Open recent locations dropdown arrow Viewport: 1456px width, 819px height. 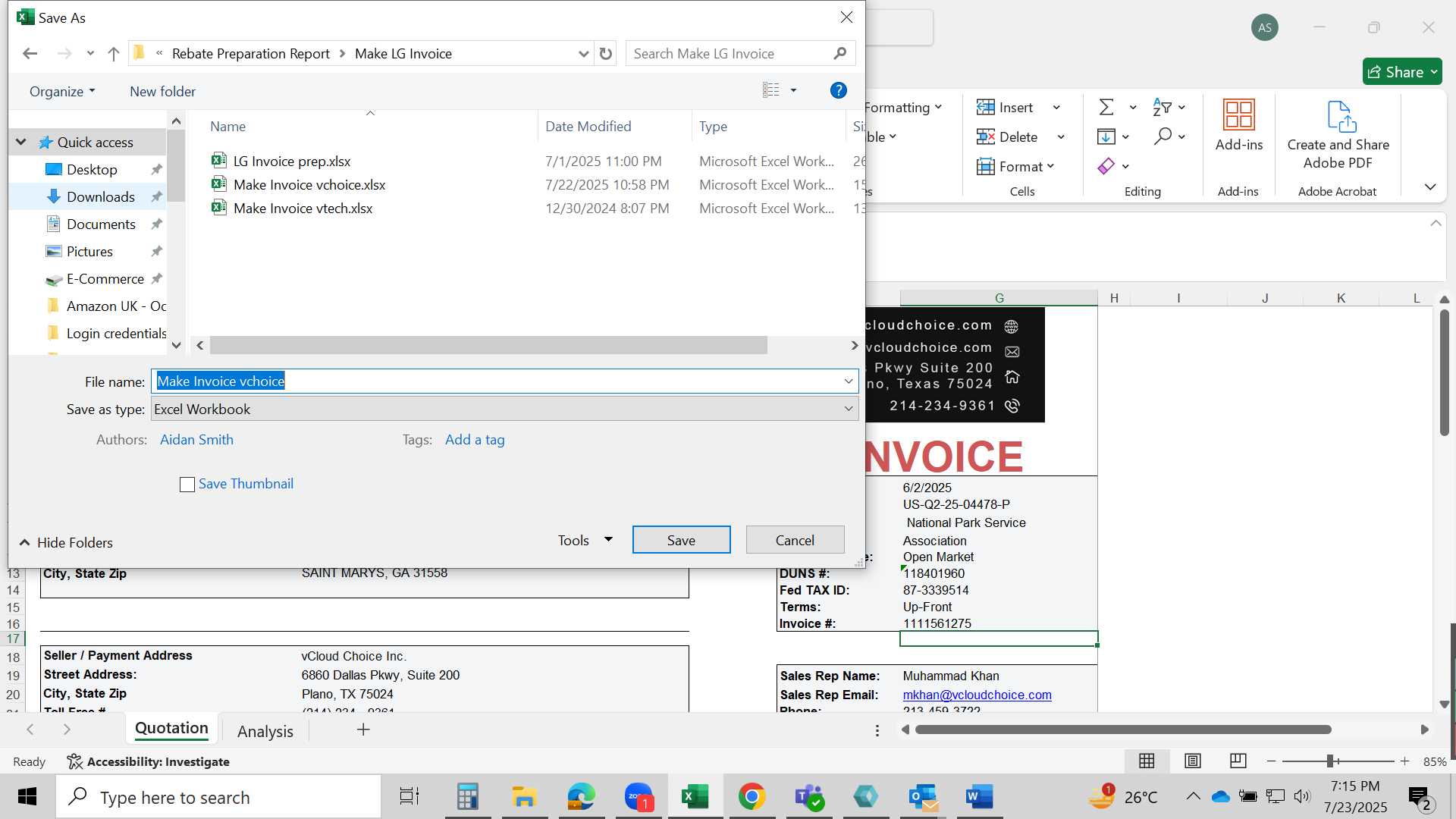[x=90, y=54]
